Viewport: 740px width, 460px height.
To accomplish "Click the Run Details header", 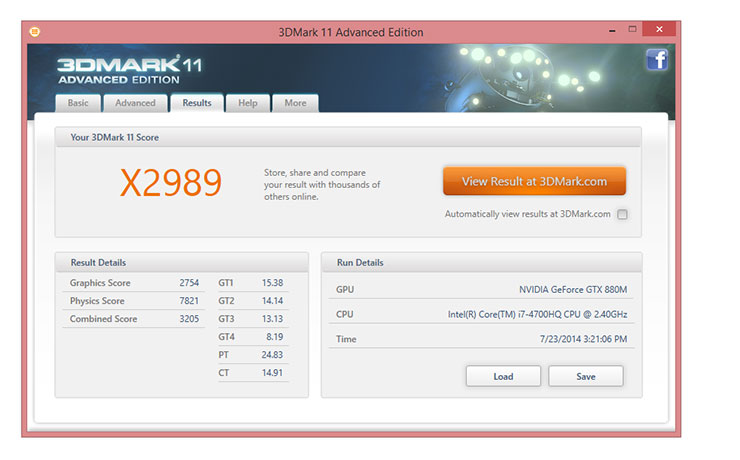I will pyautogui.click(x=360, y=262).
